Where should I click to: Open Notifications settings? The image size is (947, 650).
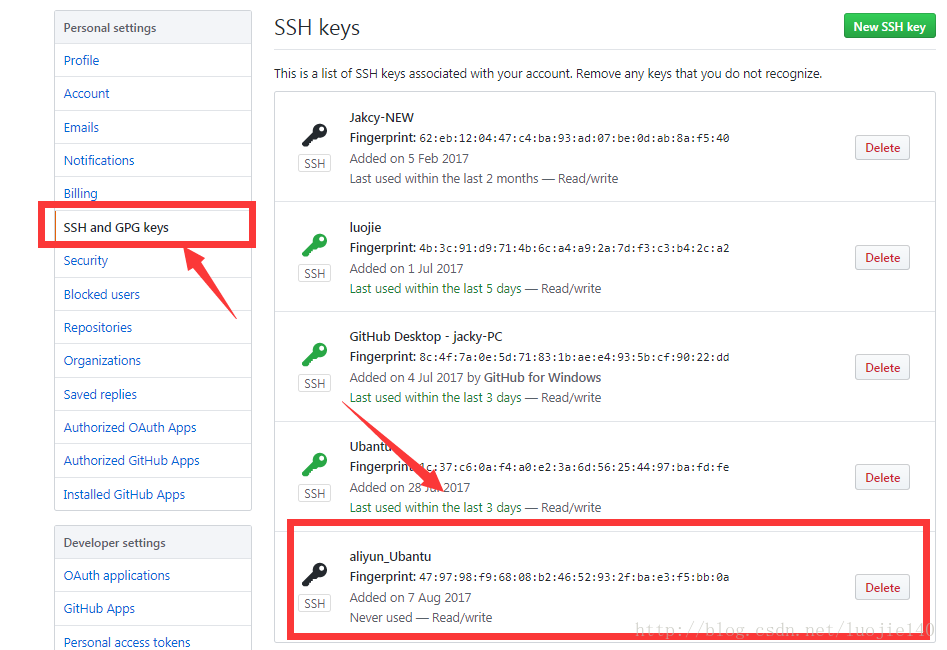99,161
